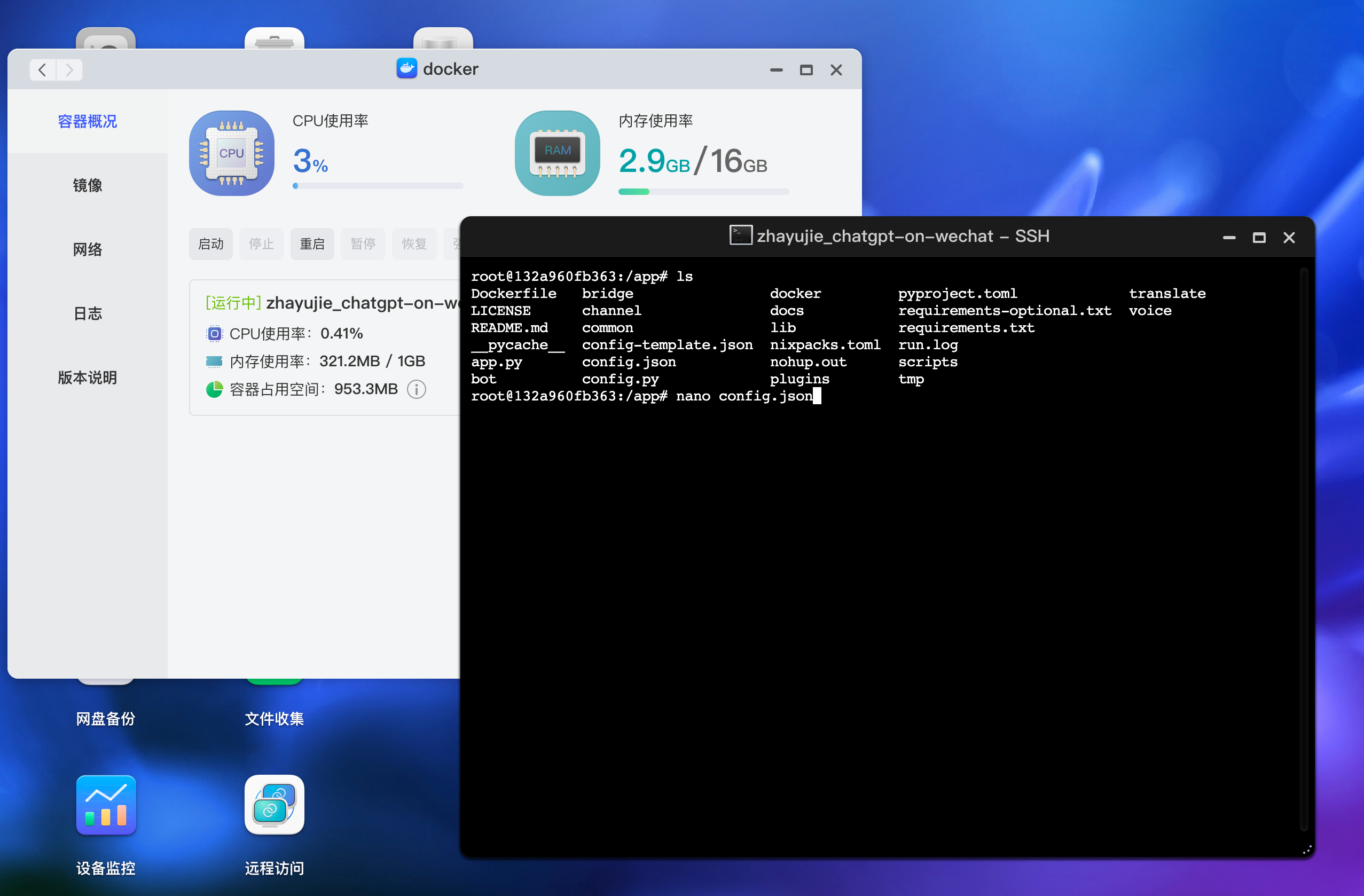Click Dockerfile in the terminal listing
Screen dimensions: 1364x896
click(514, 293)
